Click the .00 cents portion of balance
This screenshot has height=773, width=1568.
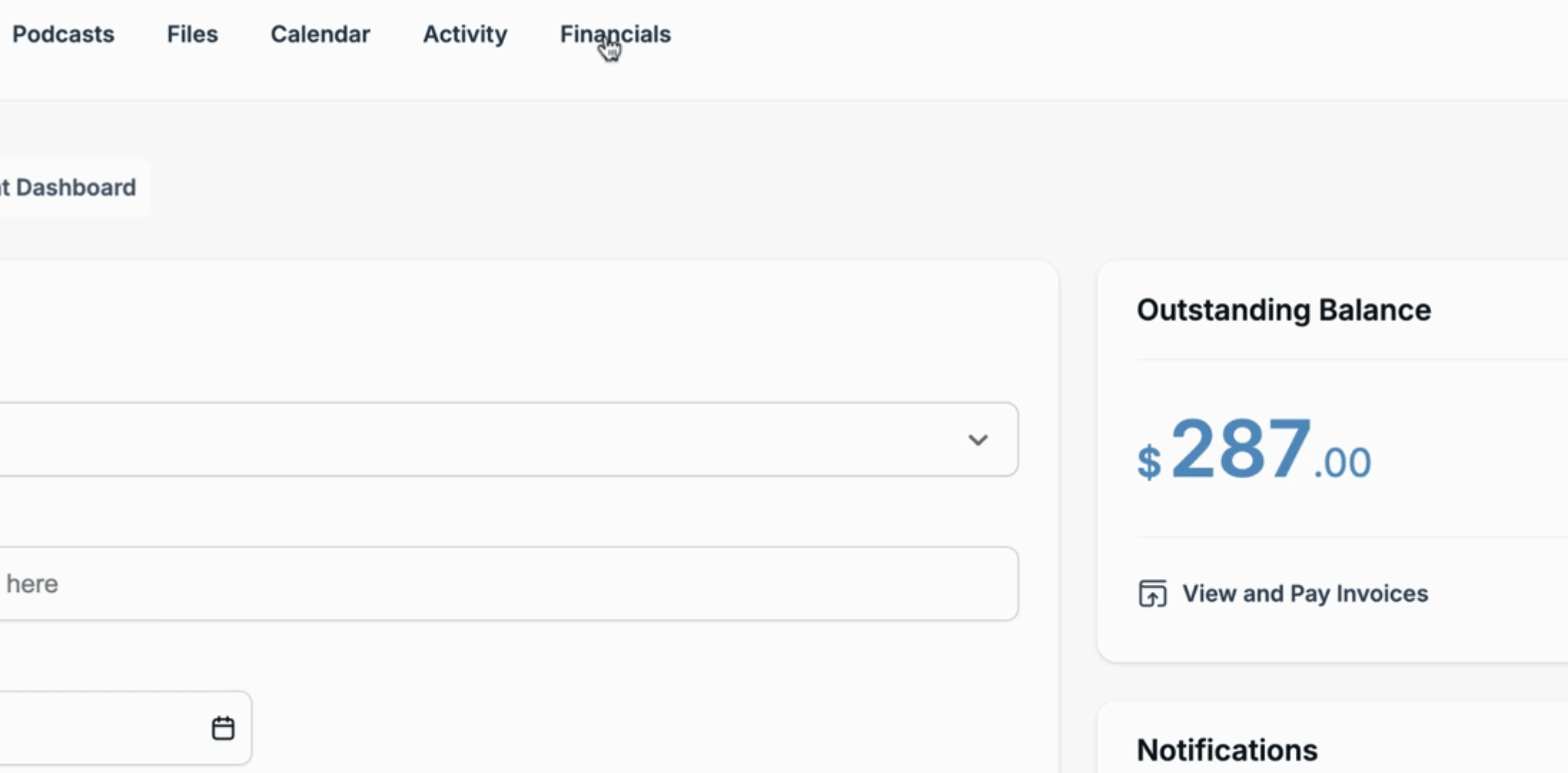[1342, 463]
